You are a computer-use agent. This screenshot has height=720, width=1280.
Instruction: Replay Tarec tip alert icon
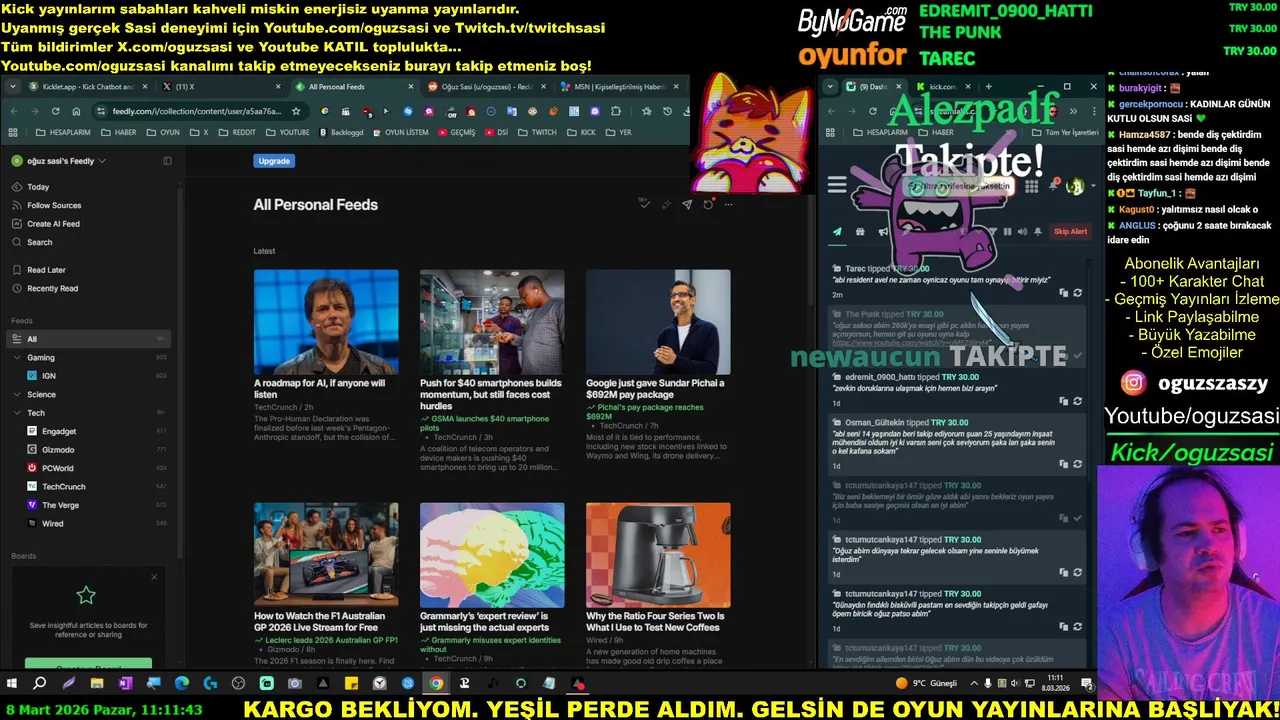(1077, 293)
